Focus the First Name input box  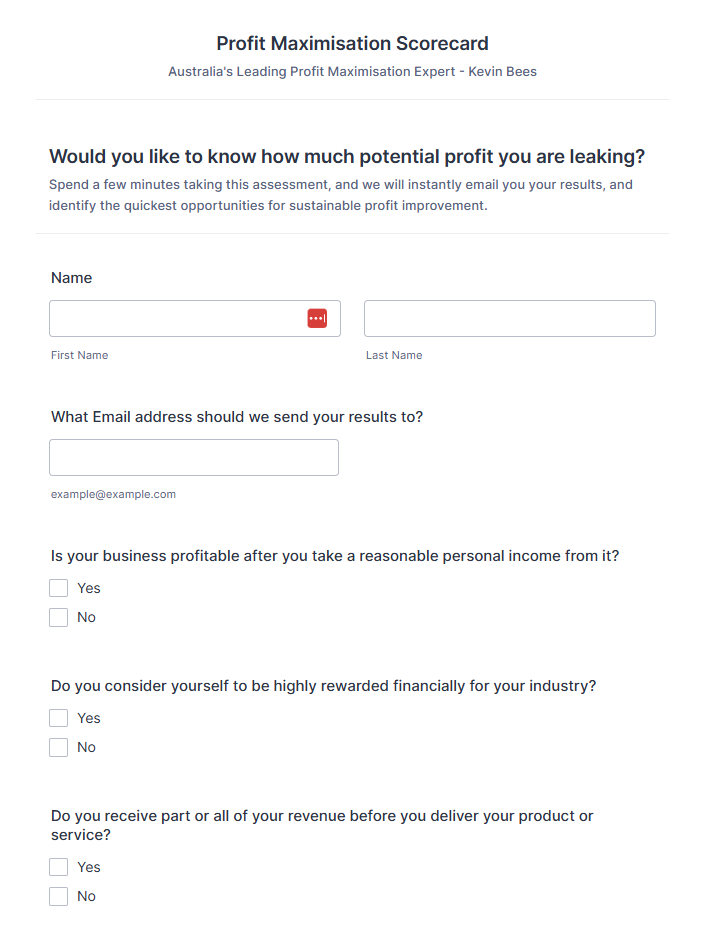(175, 318)
